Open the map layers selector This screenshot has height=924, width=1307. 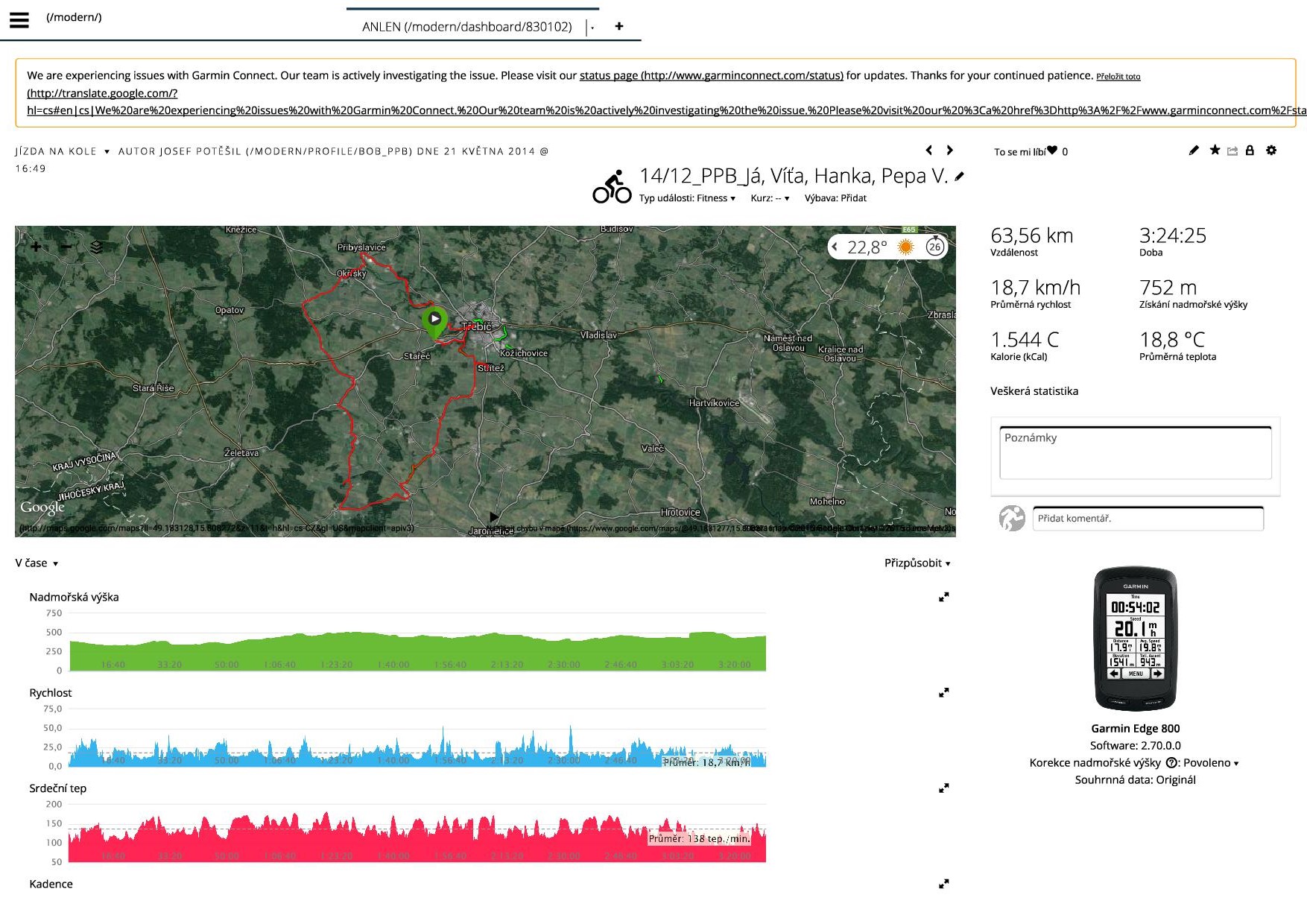tap(96, 247)
